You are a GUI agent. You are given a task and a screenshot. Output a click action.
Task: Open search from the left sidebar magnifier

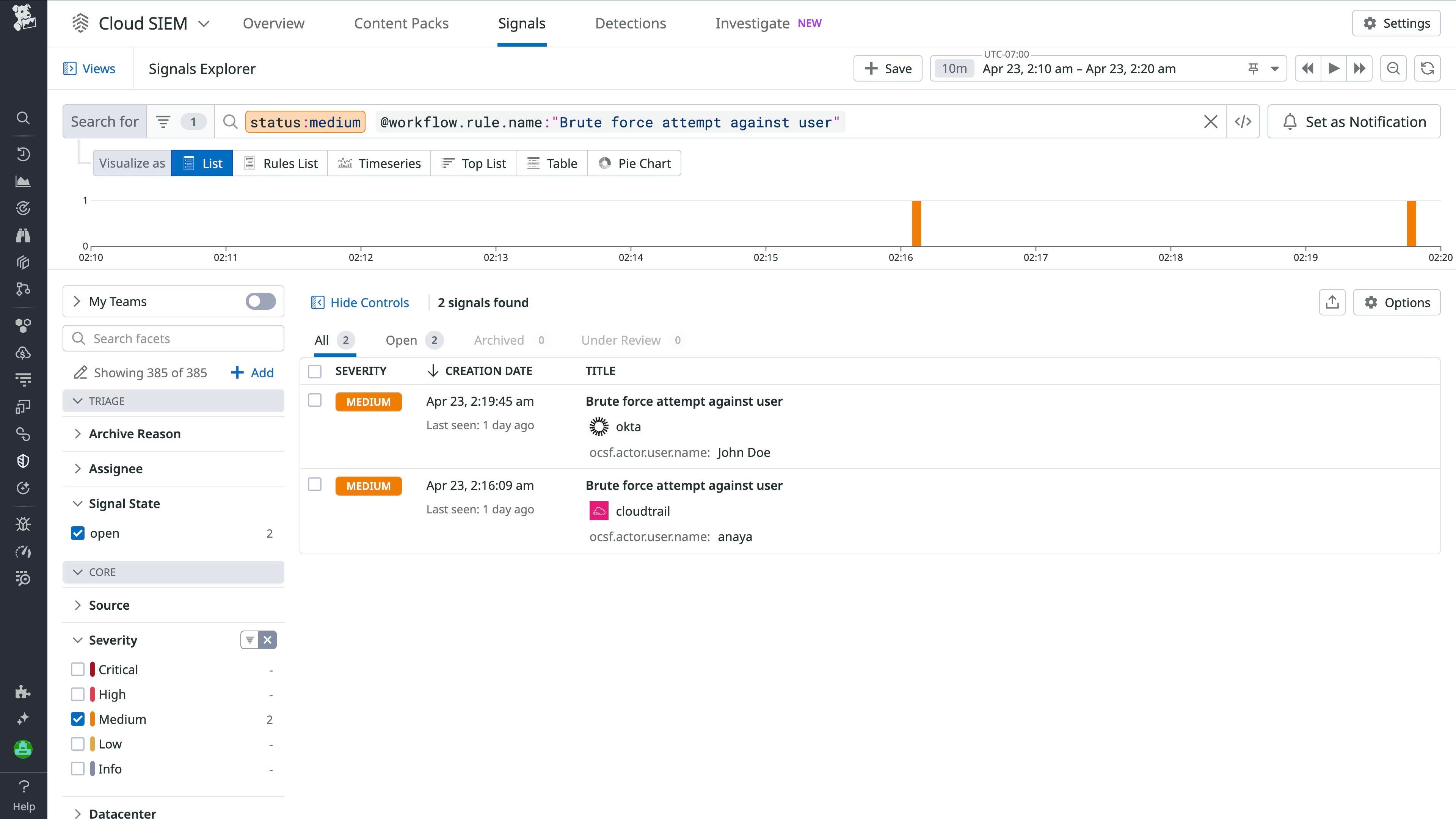coord(23,118)
